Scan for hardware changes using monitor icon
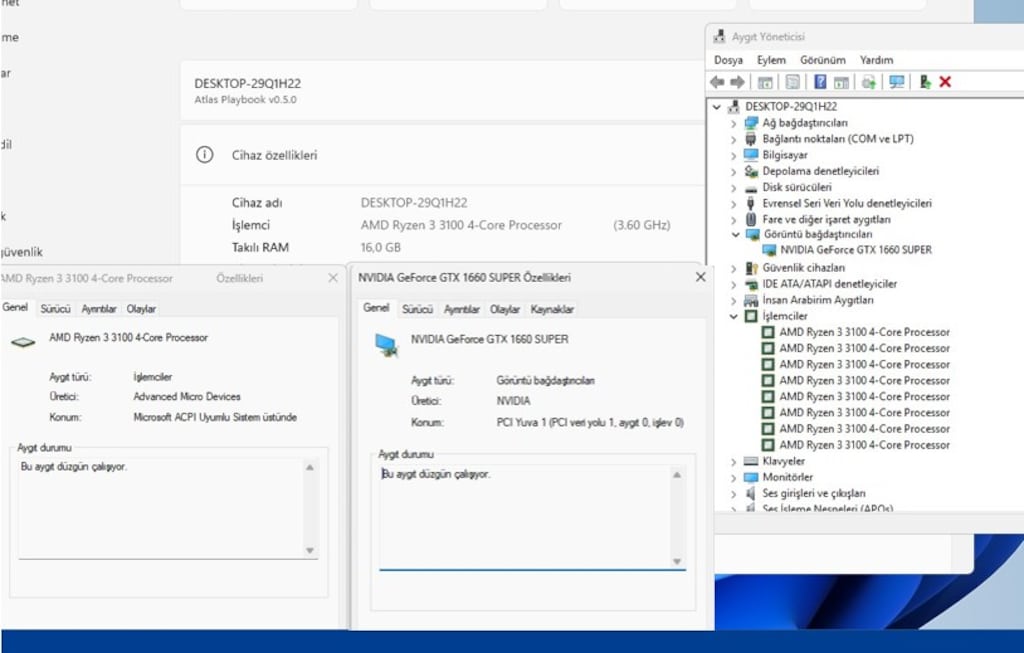 coord(897,82)
